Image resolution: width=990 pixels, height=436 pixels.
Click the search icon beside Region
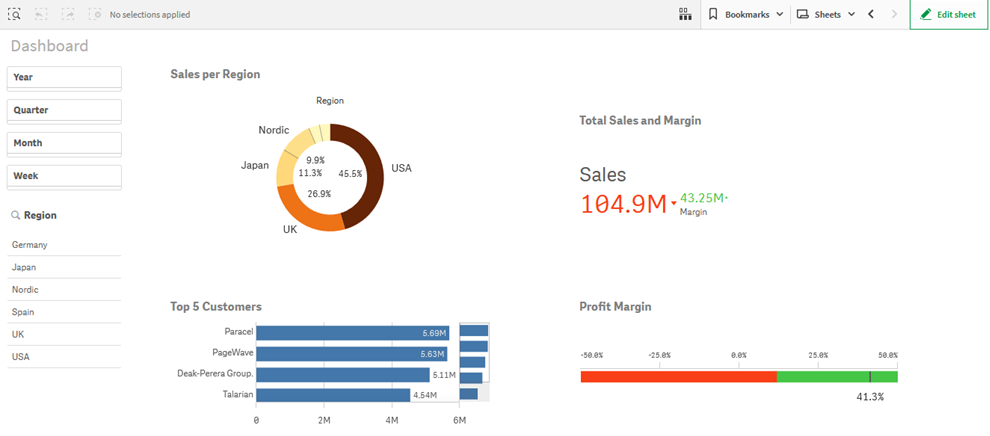pos(16,215)
